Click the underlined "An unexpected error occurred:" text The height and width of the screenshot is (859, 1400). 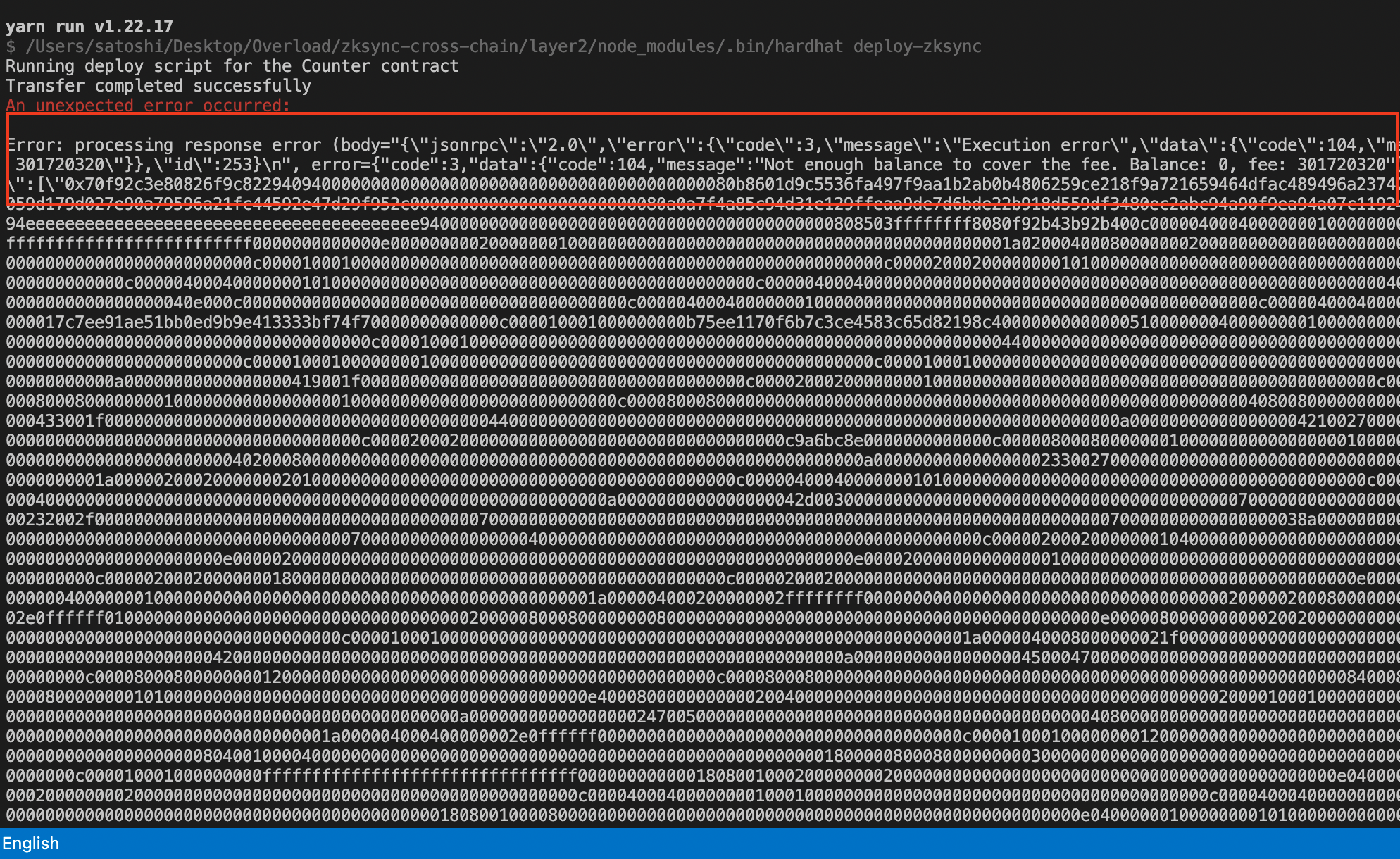click(148, 106)
